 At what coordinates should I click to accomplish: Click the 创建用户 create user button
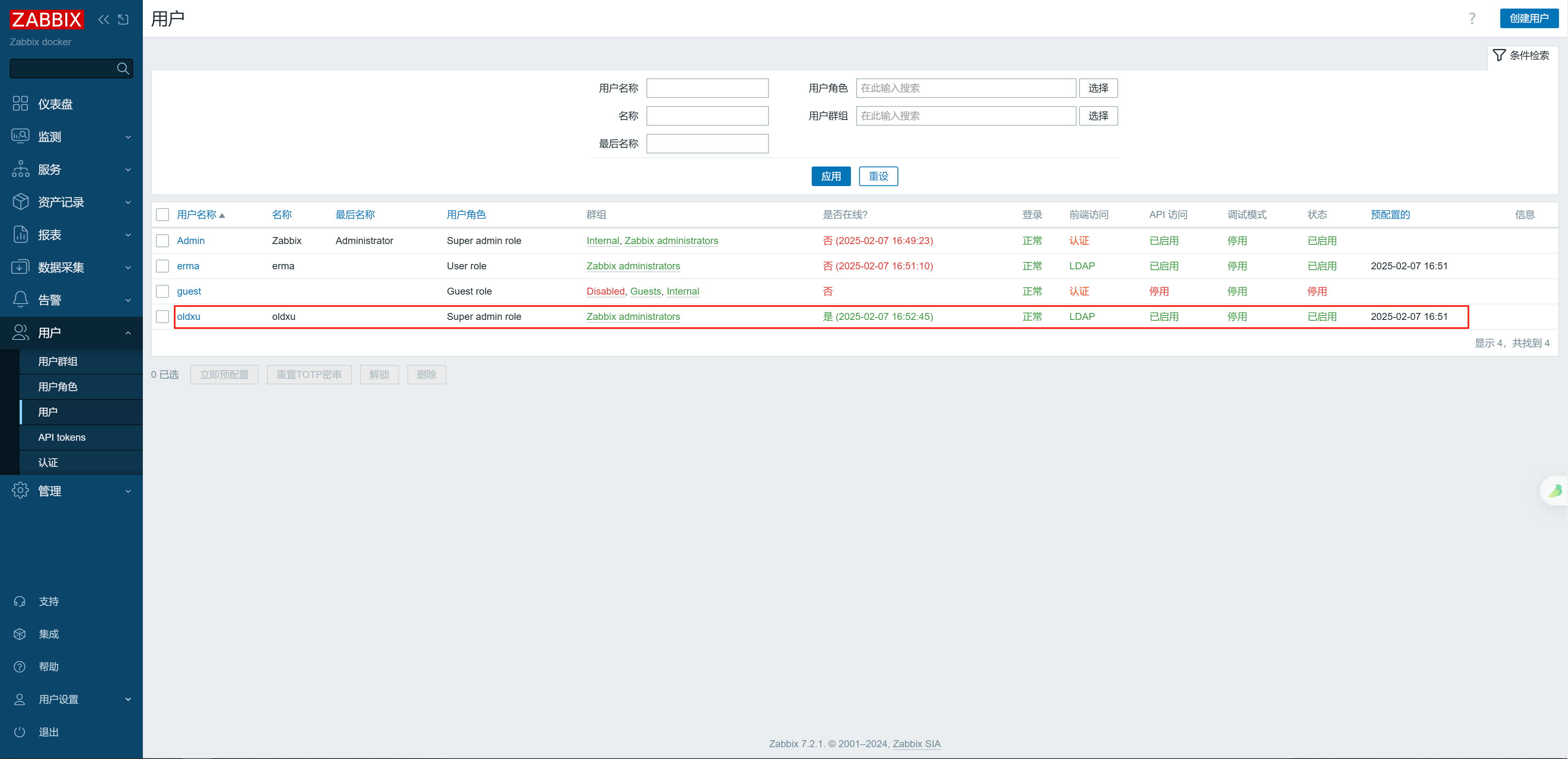1528,18
